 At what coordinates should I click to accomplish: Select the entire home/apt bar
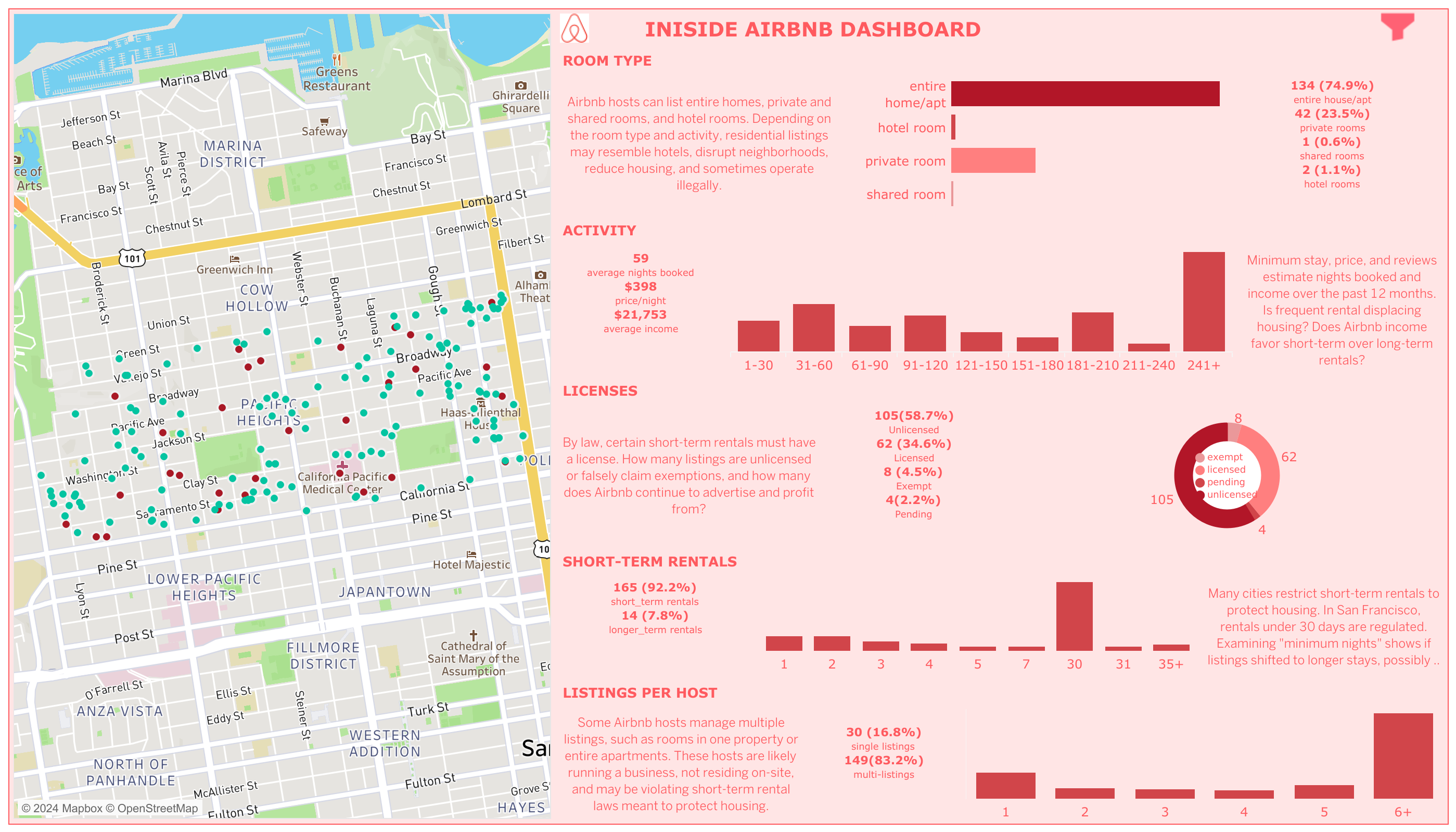point(1084,94)
